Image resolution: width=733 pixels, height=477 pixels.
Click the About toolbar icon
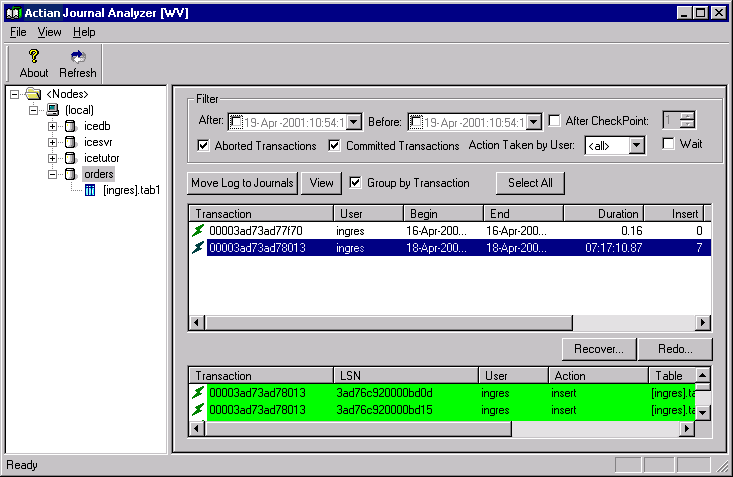pyautogui.click(x=33, y=57)
